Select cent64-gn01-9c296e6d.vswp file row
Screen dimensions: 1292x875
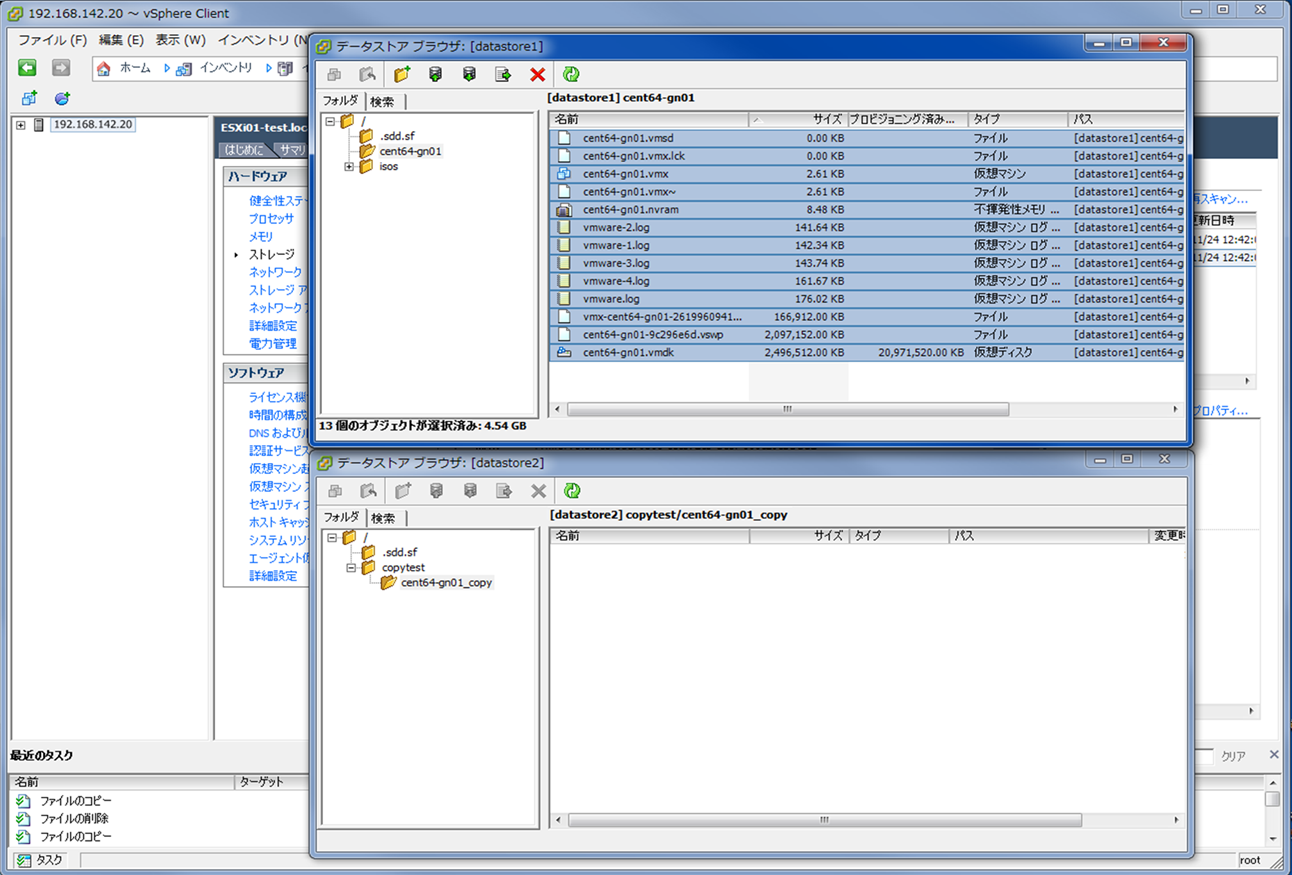[867, 335]
